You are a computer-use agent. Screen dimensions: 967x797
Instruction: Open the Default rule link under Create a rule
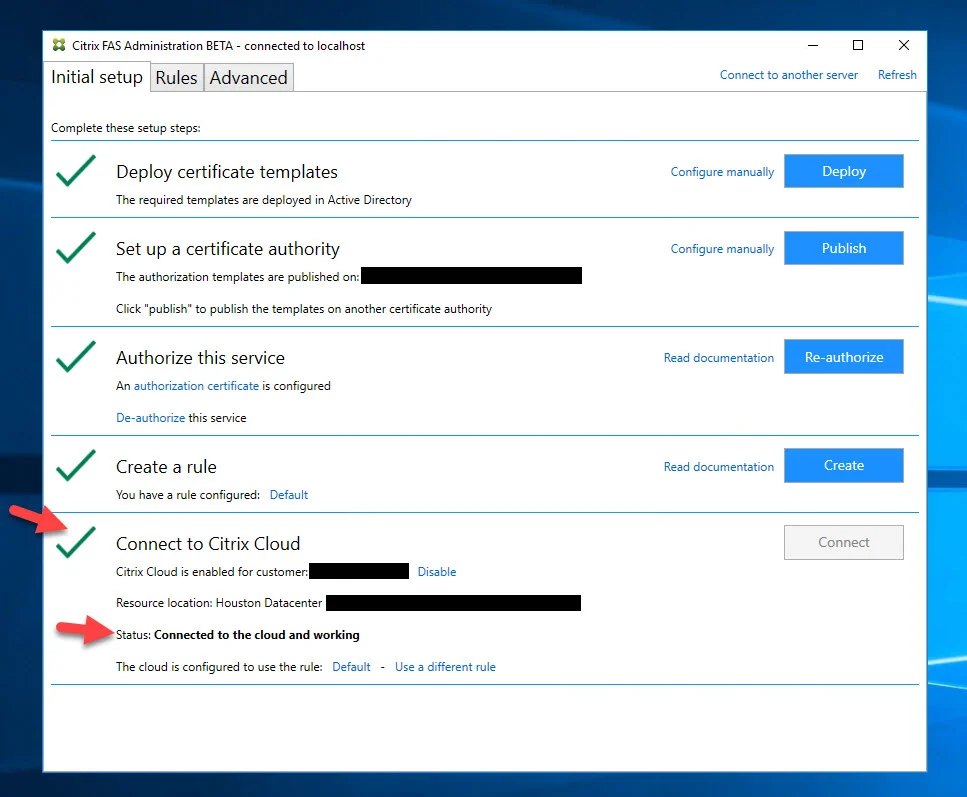(x=289, y=495)
